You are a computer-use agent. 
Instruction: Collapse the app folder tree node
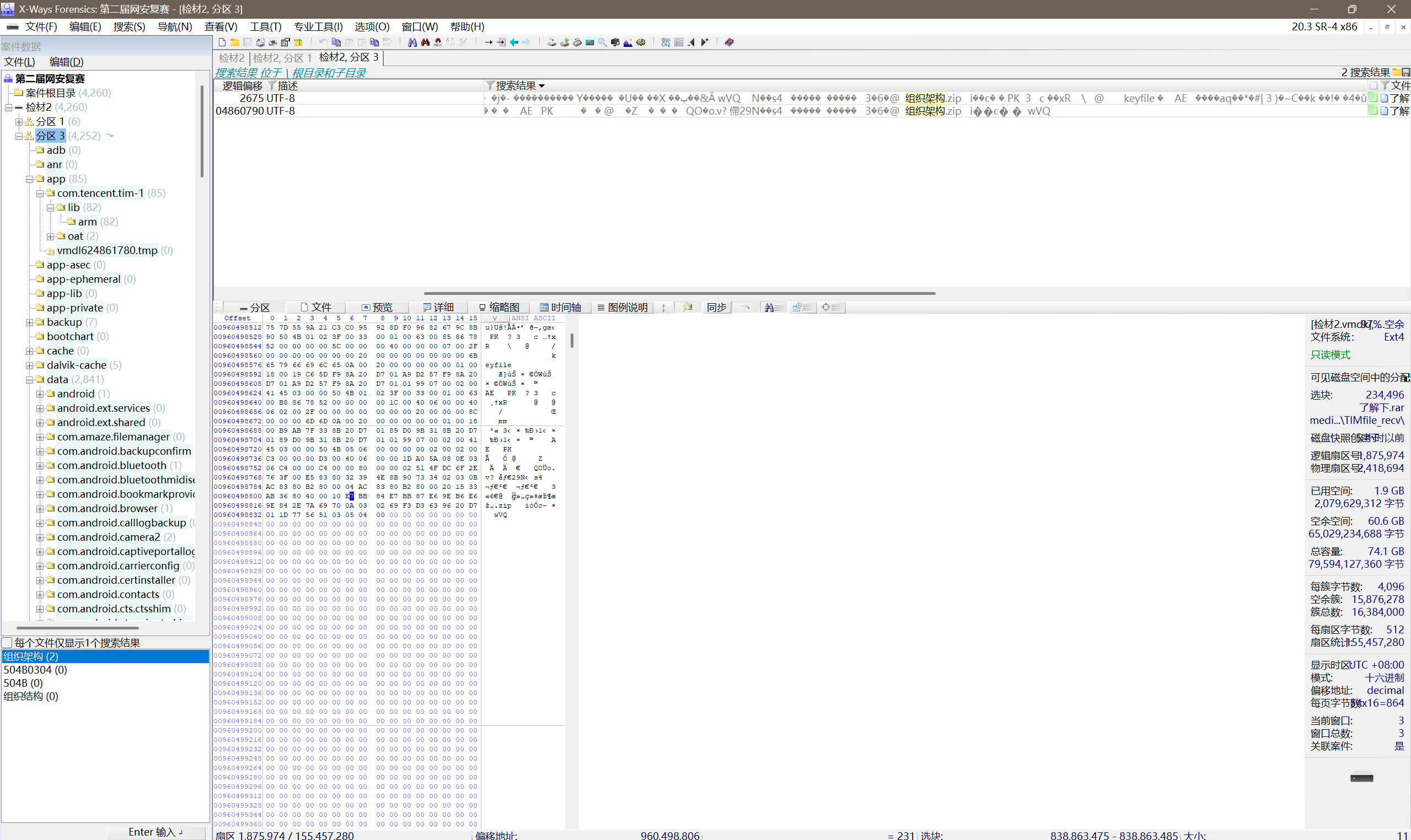29,180
